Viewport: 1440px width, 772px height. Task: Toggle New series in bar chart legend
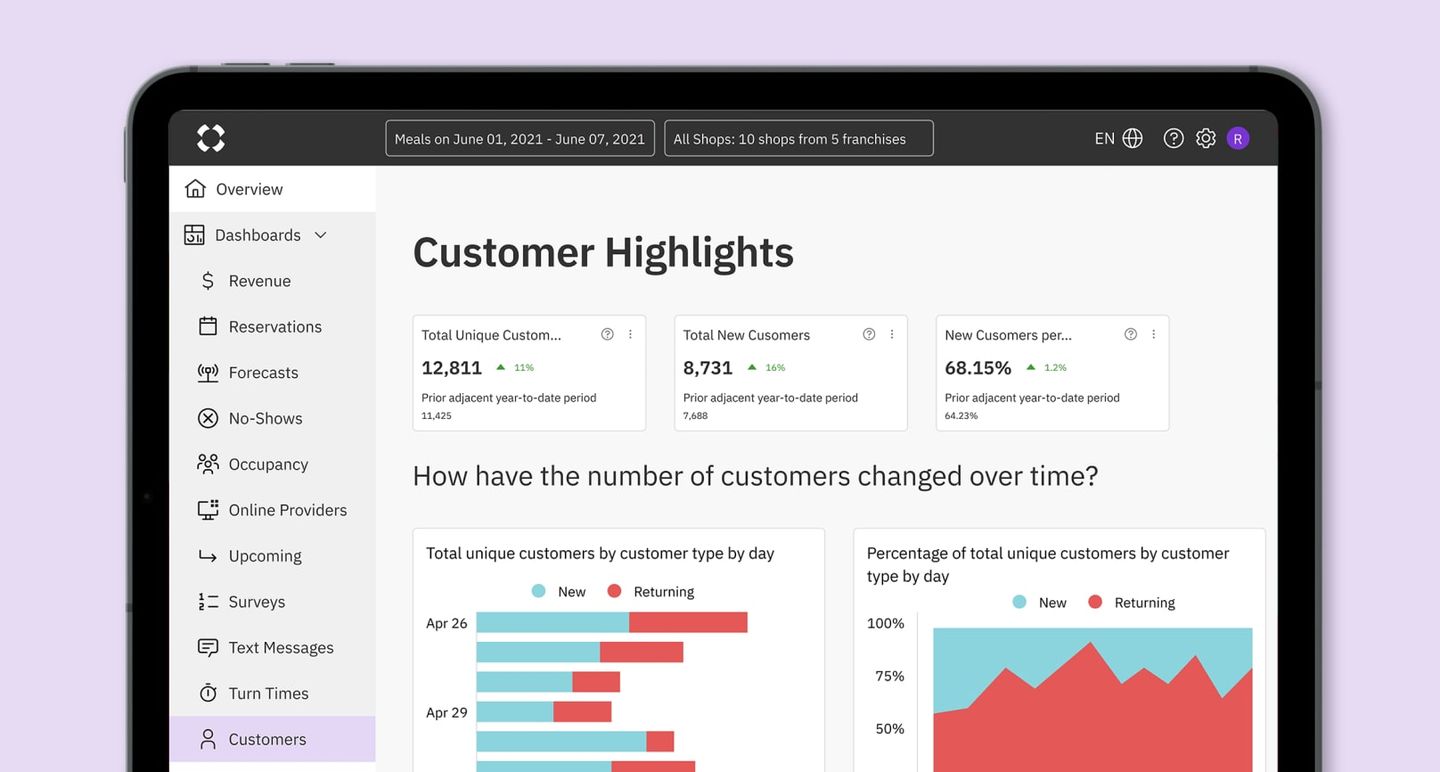tap(559, 591)
